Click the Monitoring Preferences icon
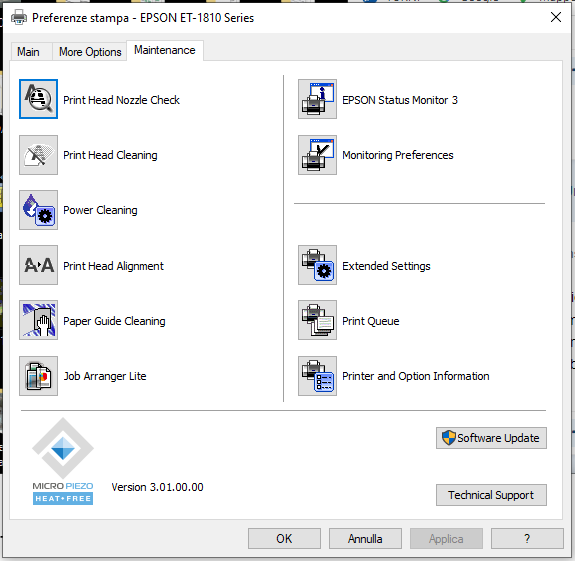 [318, 155]
